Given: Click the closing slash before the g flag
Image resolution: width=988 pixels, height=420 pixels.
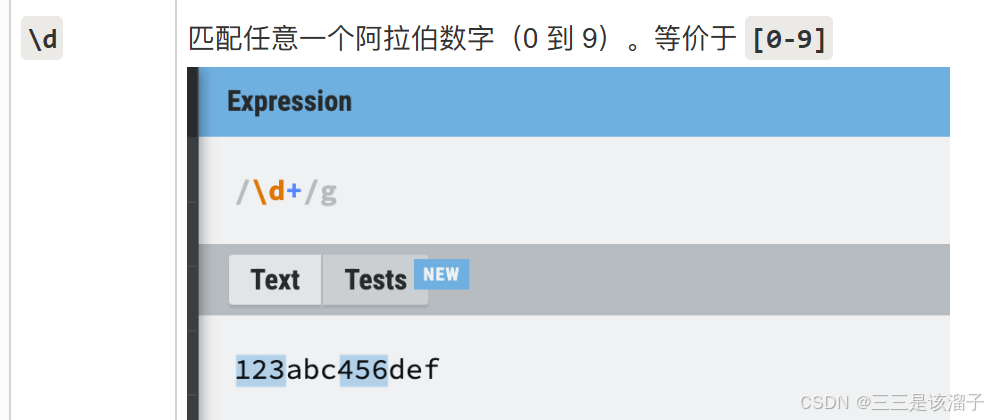Looking at the screenshot, I should [x=311, y=193].
